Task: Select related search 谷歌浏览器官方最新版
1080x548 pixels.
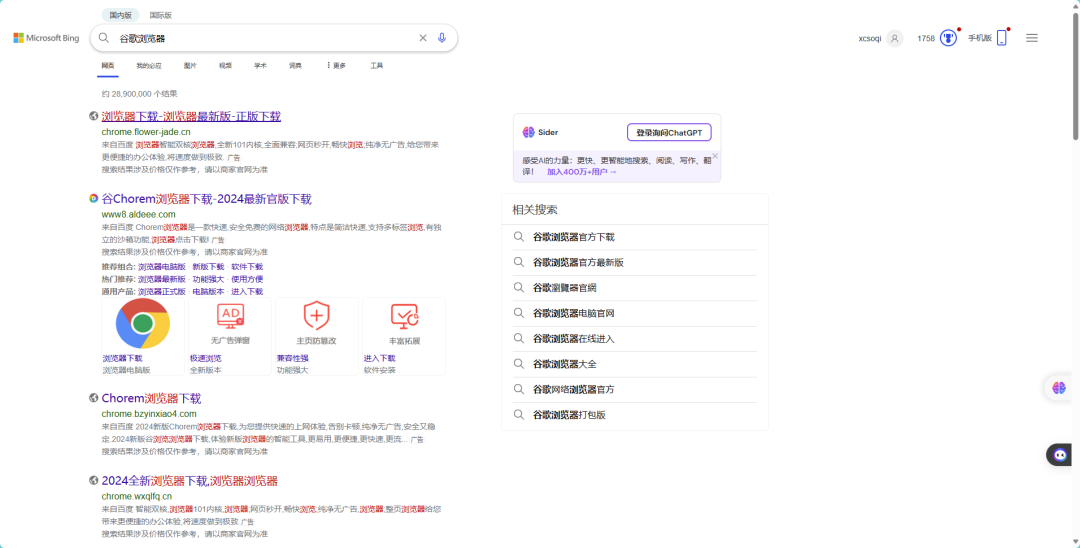Action: (579, 262)
